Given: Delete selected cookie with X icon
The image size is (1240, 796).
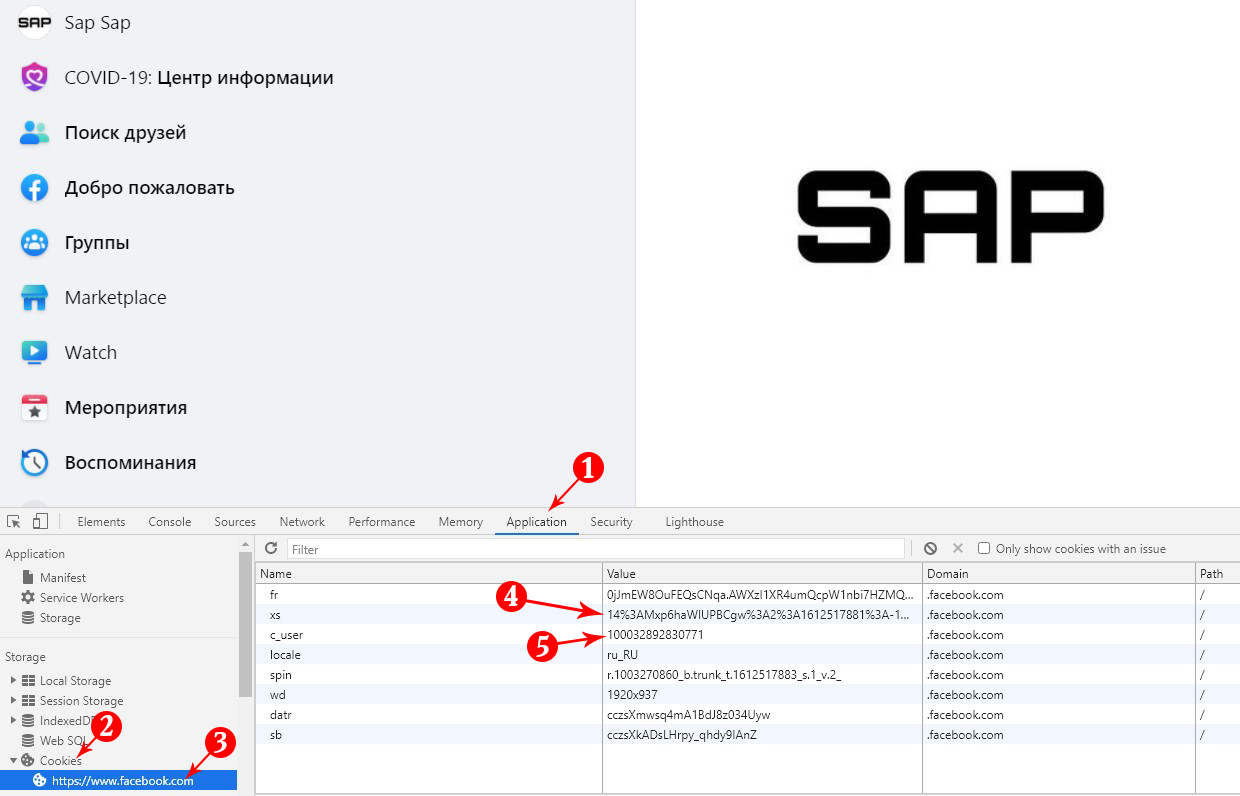Looking at the screenshot, I should pos(957,548).
